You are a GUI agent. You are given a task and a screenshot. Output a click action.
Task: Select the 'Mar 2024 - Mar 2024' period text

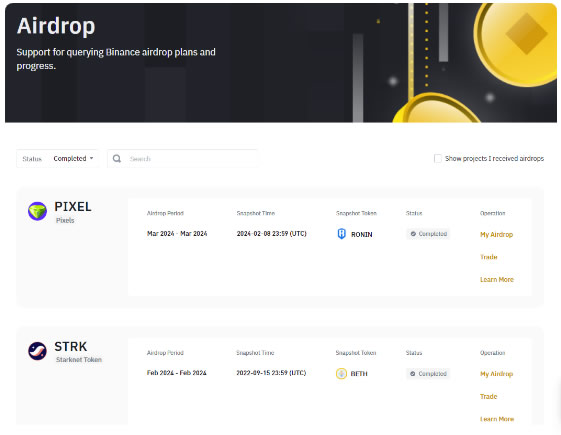coord(177,234)
